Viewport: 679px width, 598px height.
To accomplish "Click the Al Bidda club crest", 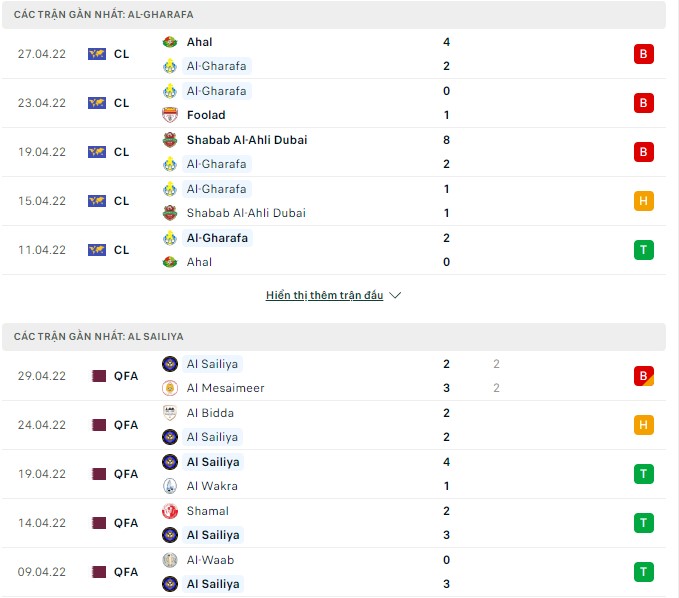I will 170,413.
